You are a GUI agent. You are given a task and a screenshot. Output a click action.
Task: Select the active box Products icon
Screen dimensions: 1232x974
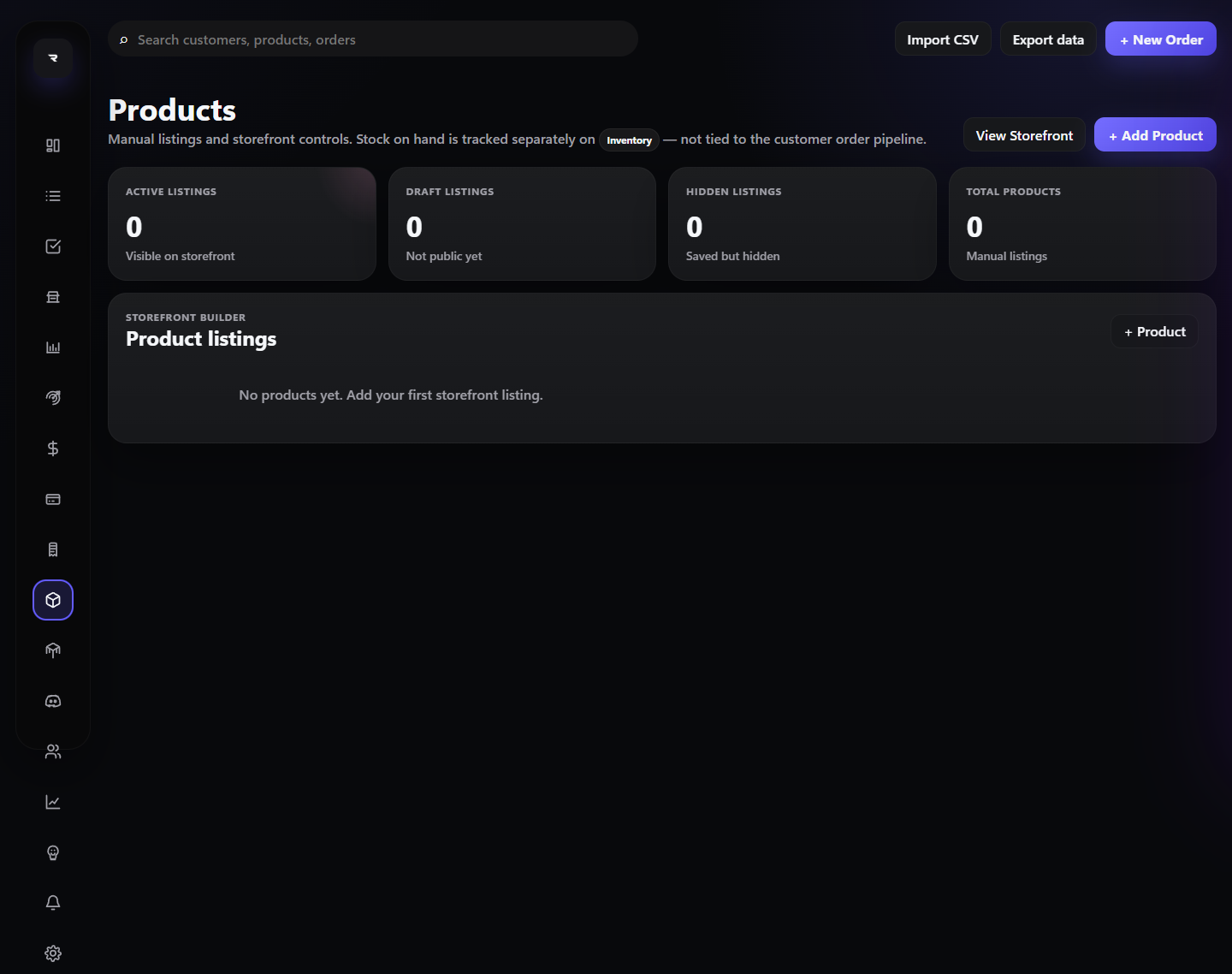(53, 600)
